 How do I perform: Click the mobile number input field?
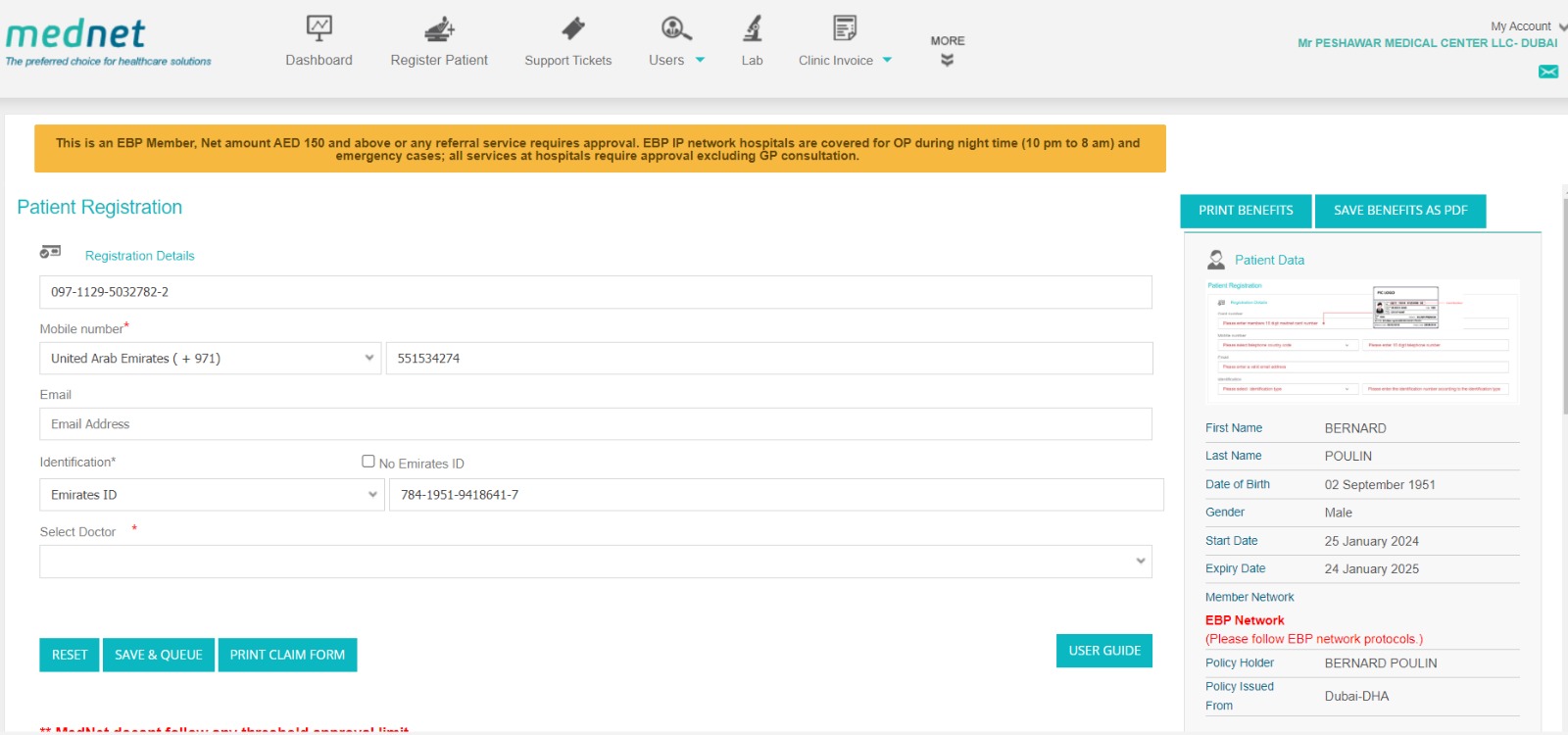[769, 359]
